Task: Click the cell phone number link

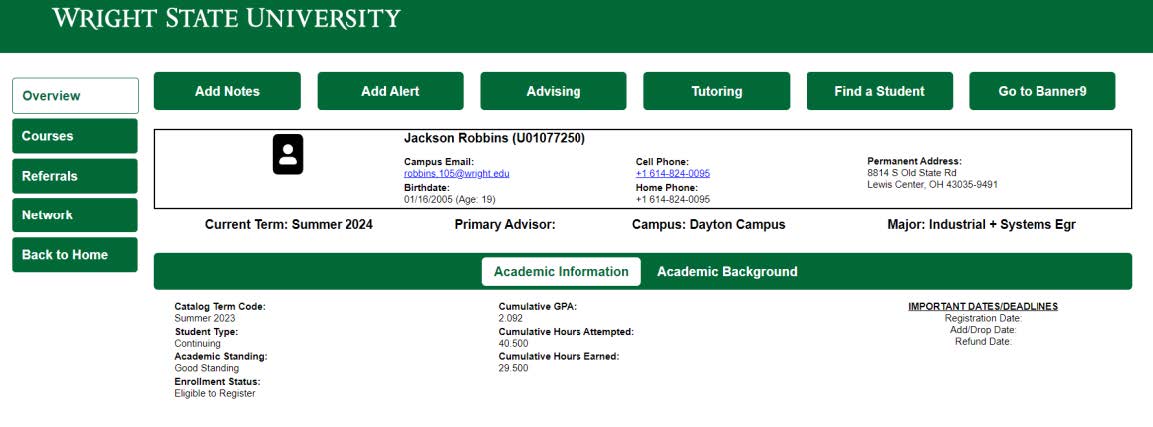Action: coord(672,173)
